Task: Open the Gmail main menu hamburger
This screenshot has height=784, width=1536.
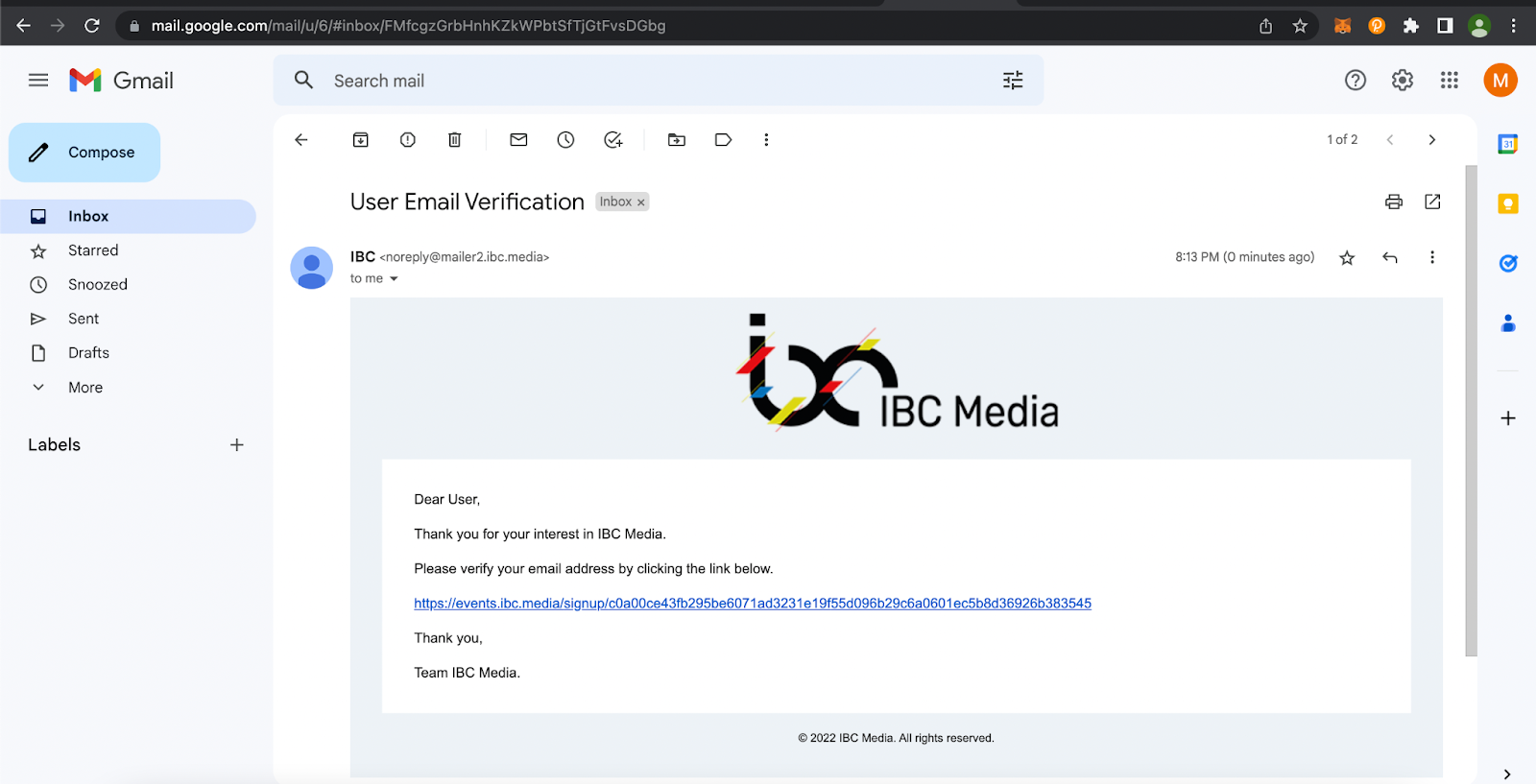Action: coord(38,81)
